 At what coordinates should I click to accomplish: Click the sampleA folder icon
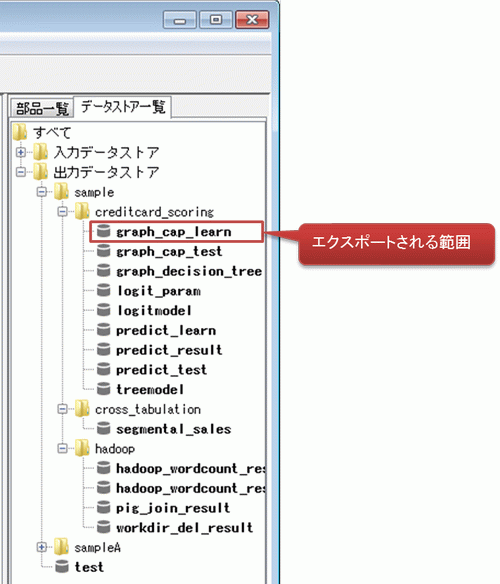61,547
